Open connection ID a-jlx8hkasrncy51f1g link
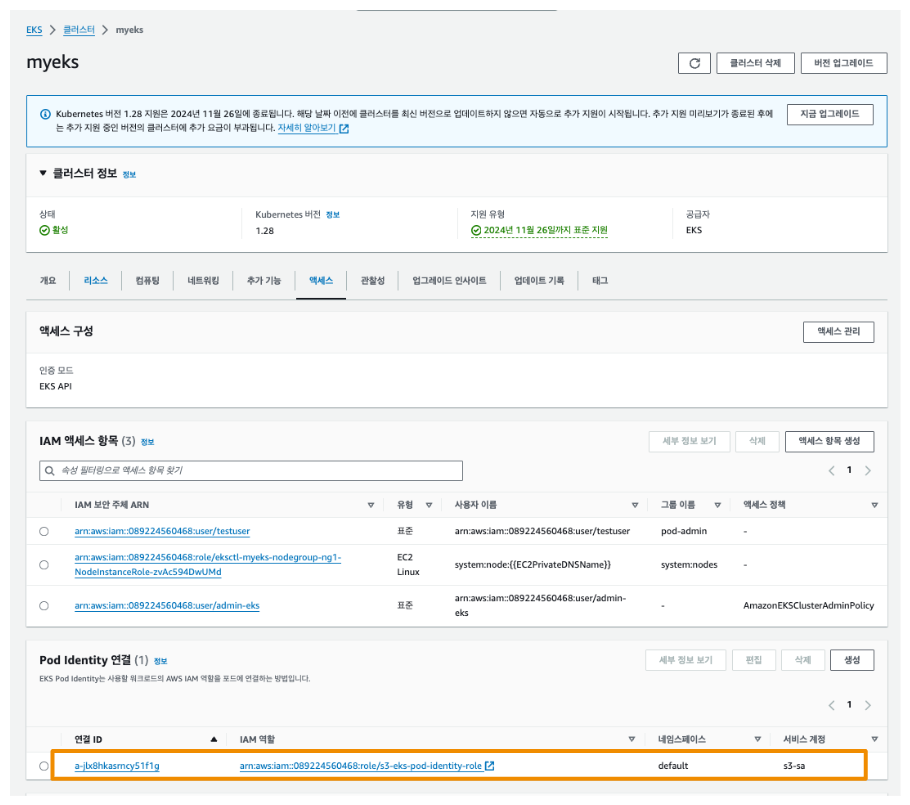 tap(117, 766)
